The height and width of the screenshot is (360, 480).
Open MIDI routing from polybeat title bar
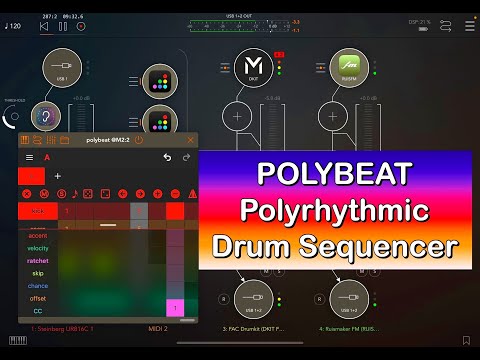(x=37, y=140)
